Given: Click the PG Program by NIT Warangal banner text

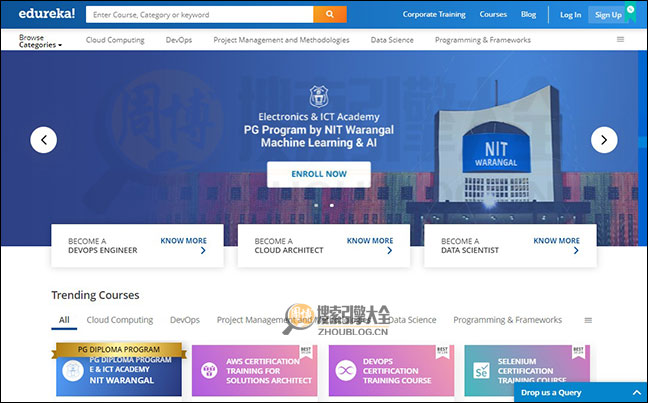Looking at the screenshot, I should tap(319, 130).
